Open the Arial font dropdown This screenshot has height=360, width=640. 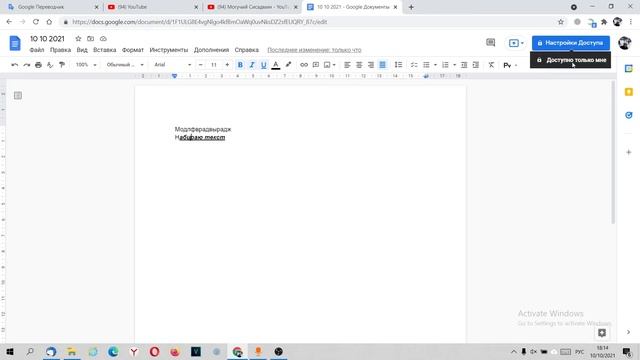click(172, 65)
